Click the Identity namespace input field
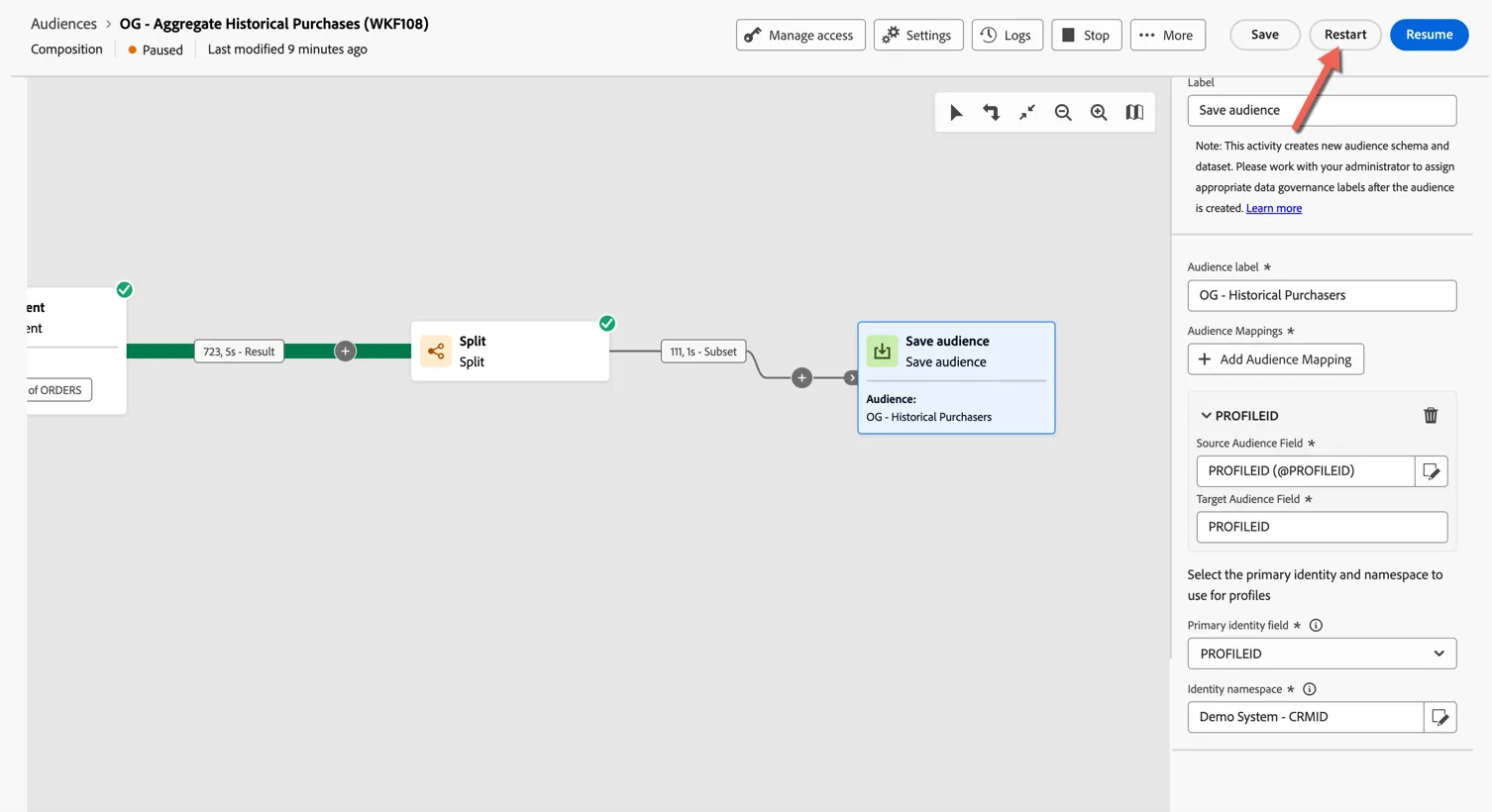Image resolution: width=1492 pixels, height=812 pixels. coord(1305,717)
